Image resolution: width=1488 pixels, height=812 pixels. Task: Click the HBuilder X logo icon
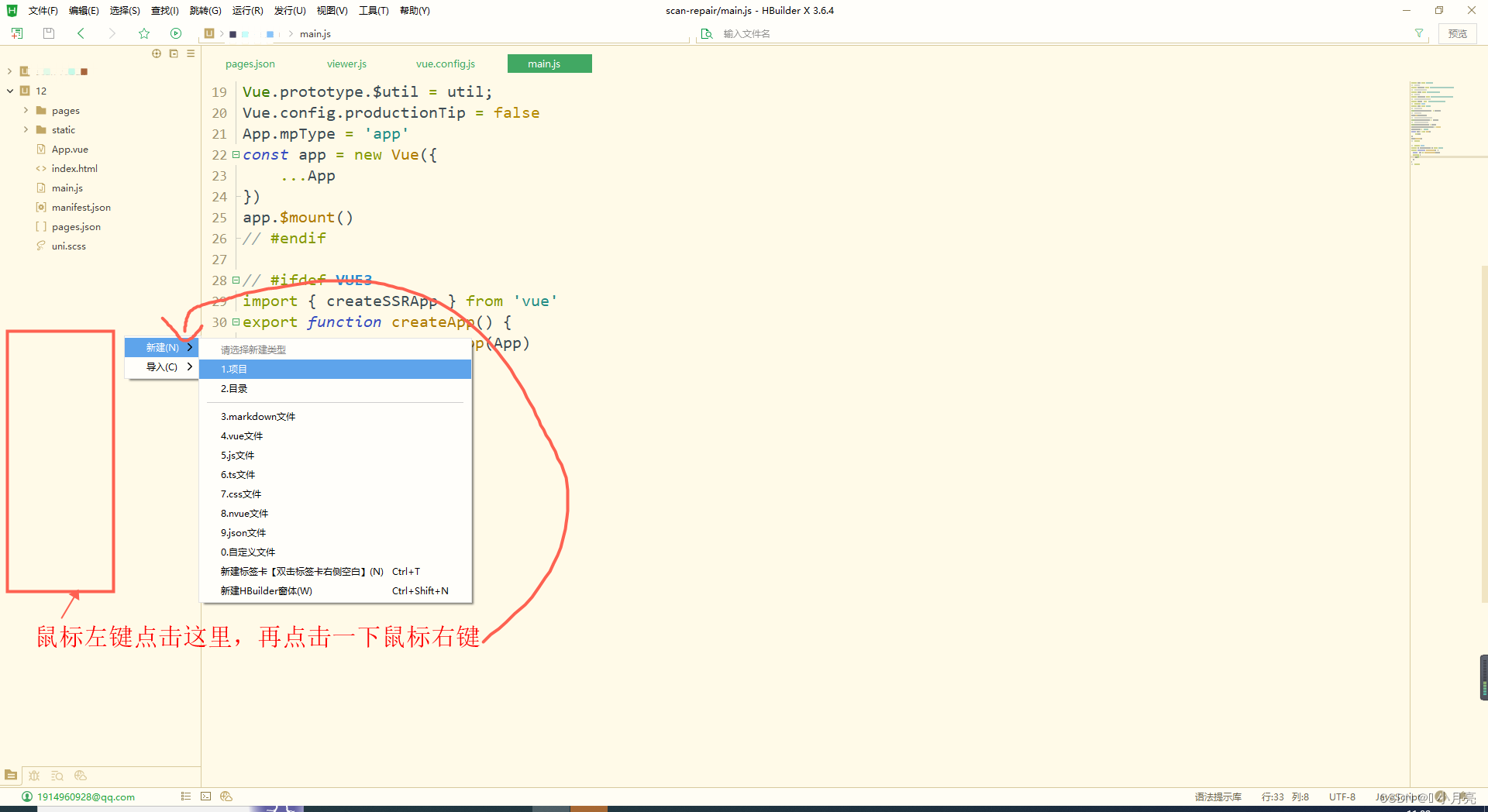pos(12,10)
